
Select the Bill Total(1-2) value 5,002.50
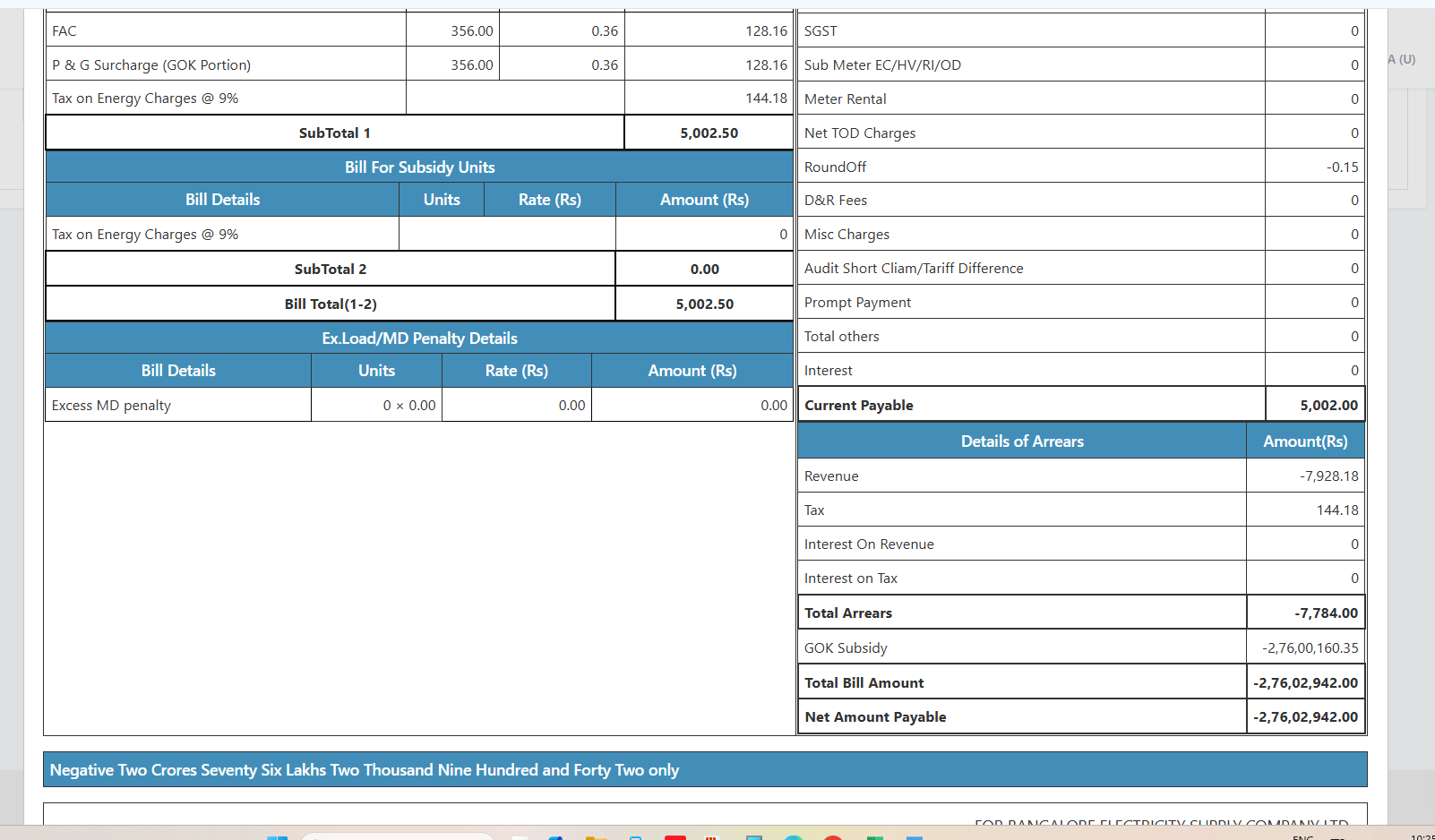(705, 304)
